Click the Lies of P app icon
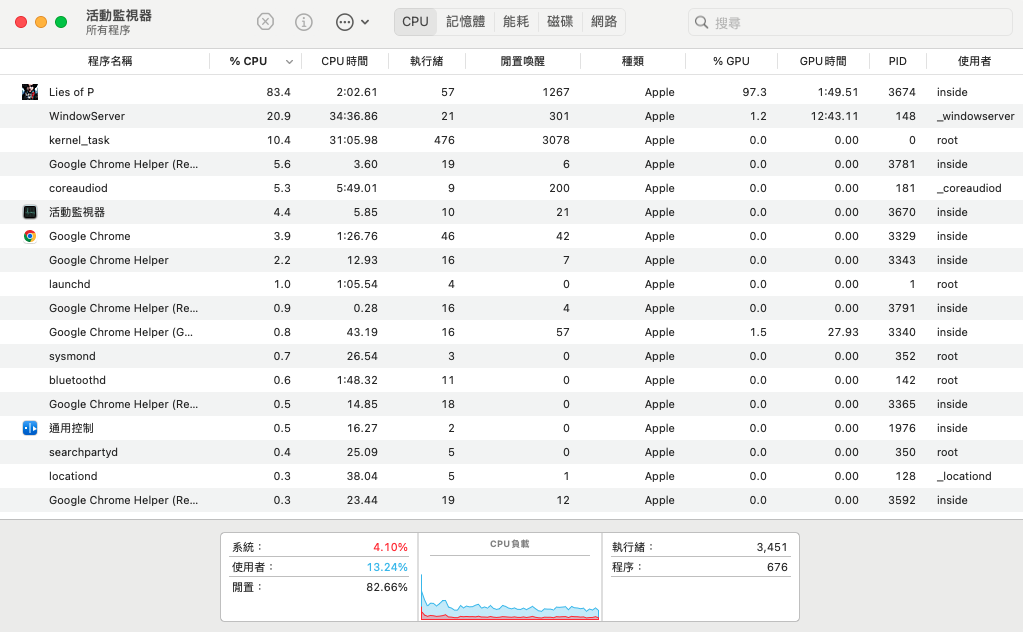The width and height of the screenshot is (1023, 632). click(29, 92)
